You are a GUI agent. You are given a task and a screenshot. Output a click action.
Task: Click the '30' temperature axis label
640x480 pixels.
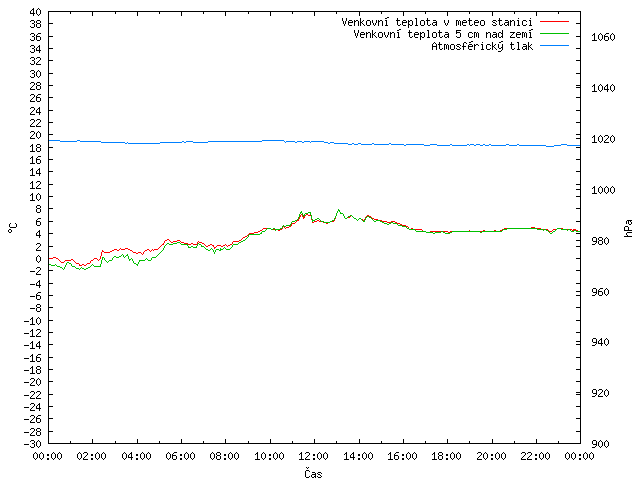pyautogui.click(x=36, y=74)
